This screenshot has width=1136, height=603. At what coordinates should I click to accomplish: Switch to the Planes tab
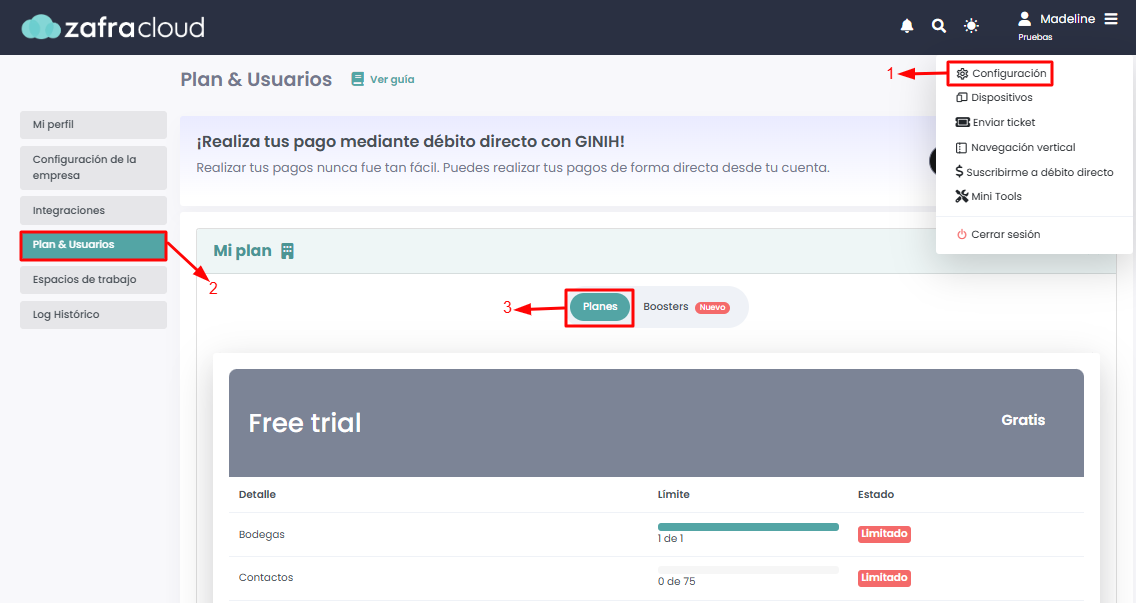click(x=600, y=307)
